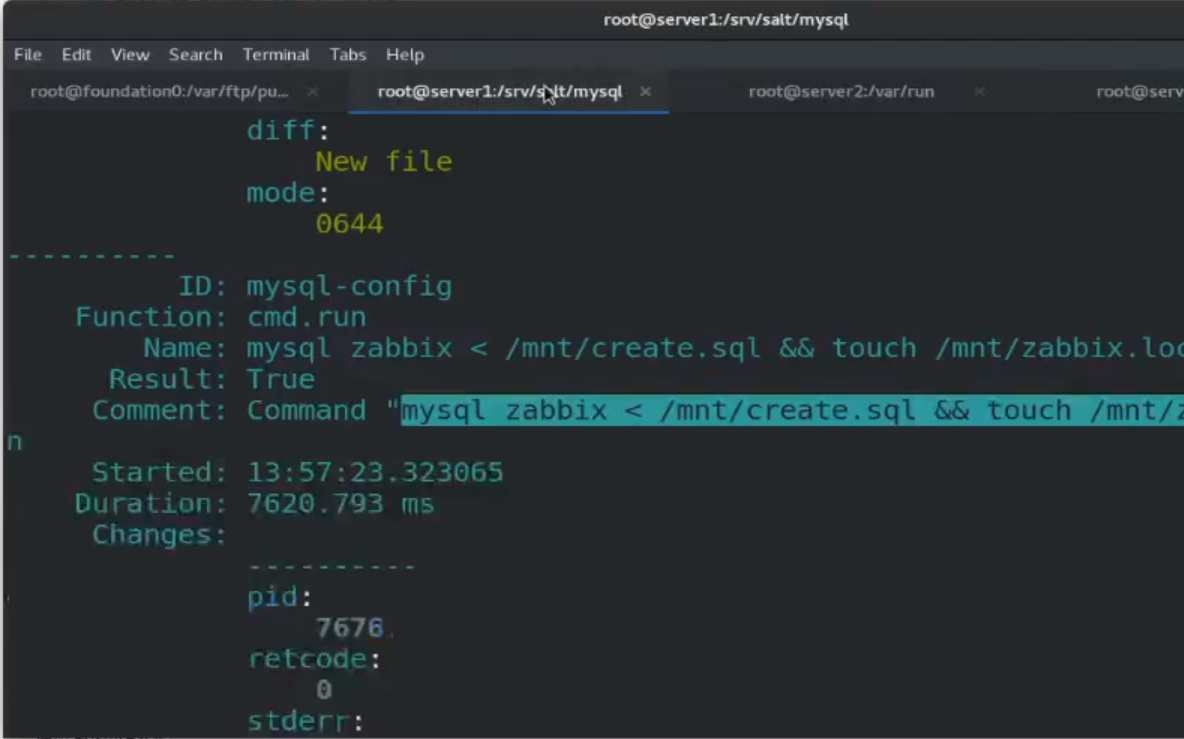Close the root@server2 tab

pos(979,91)
